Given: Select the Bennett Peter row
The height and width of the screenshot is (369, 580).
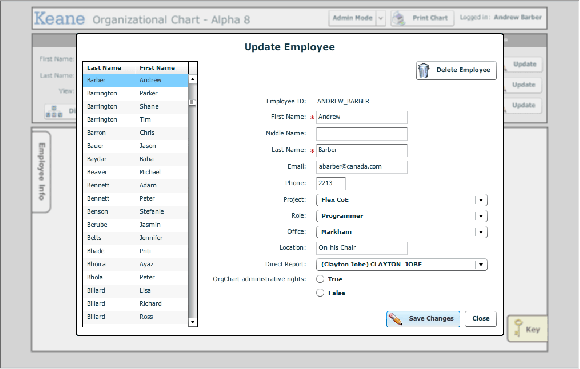Looking at the screenshot, I should tap(136, 199).
